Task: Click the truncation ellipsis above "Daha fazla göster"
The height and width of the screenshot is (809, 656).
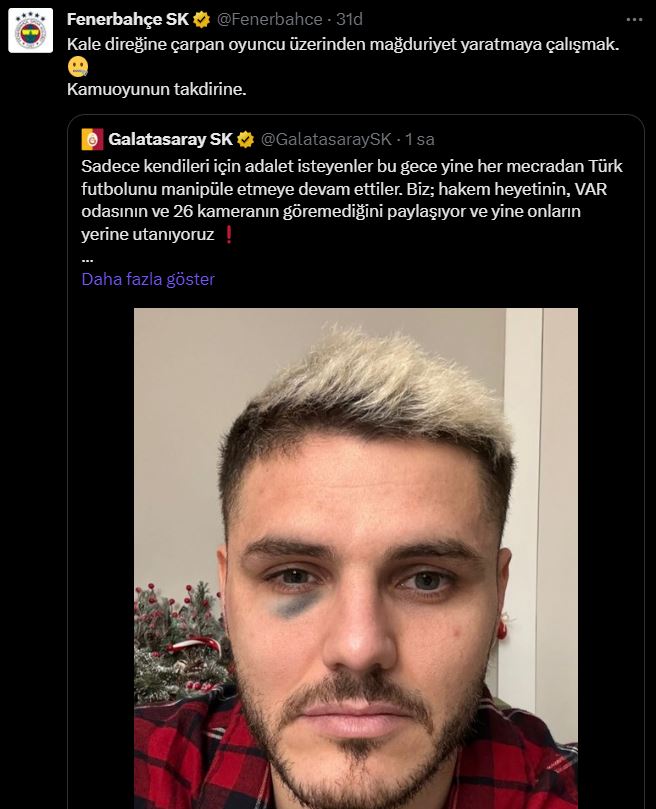Action: 87,257
